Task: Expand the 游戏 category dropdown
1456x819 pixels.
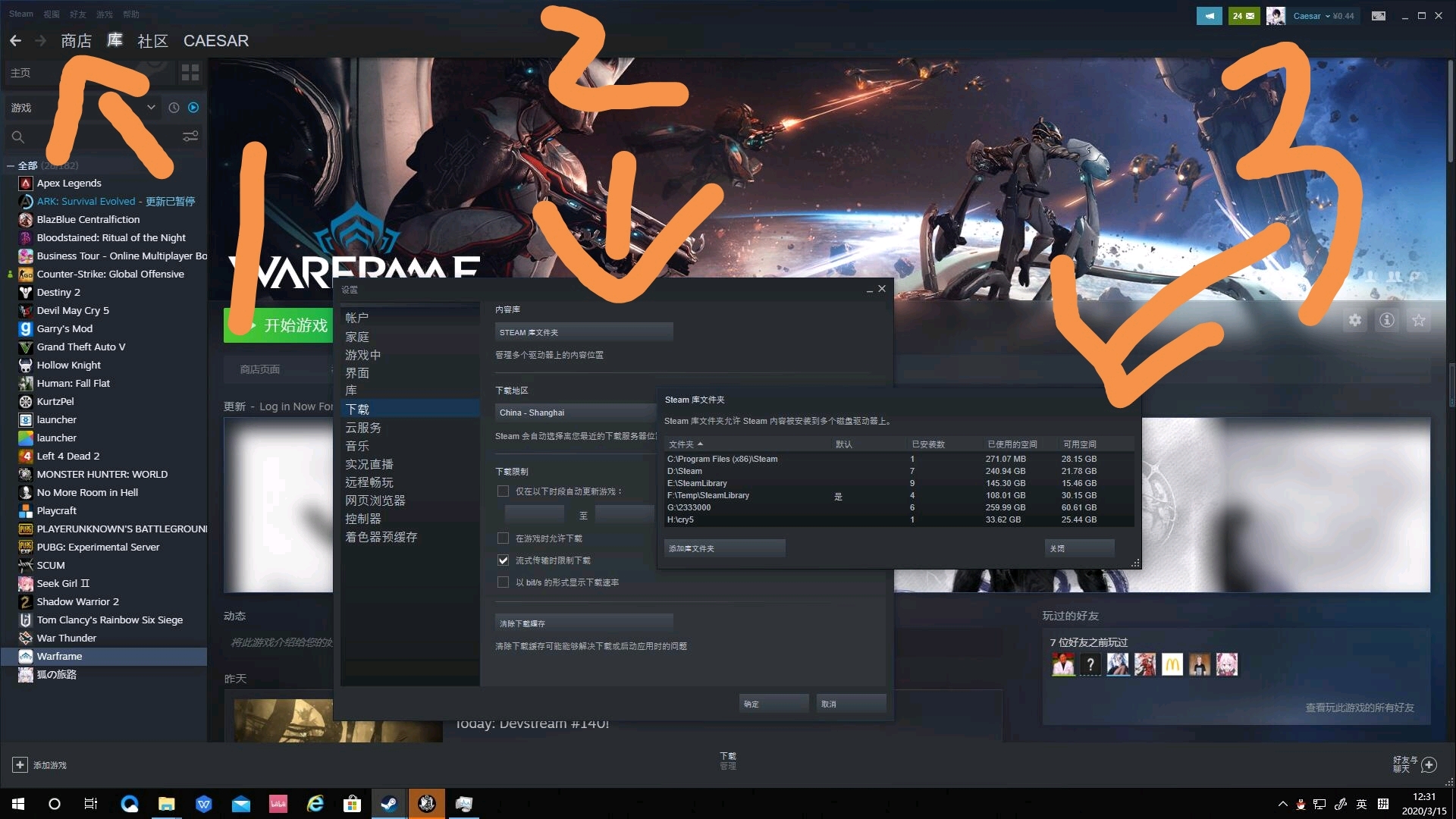Action: coord(151,108)
